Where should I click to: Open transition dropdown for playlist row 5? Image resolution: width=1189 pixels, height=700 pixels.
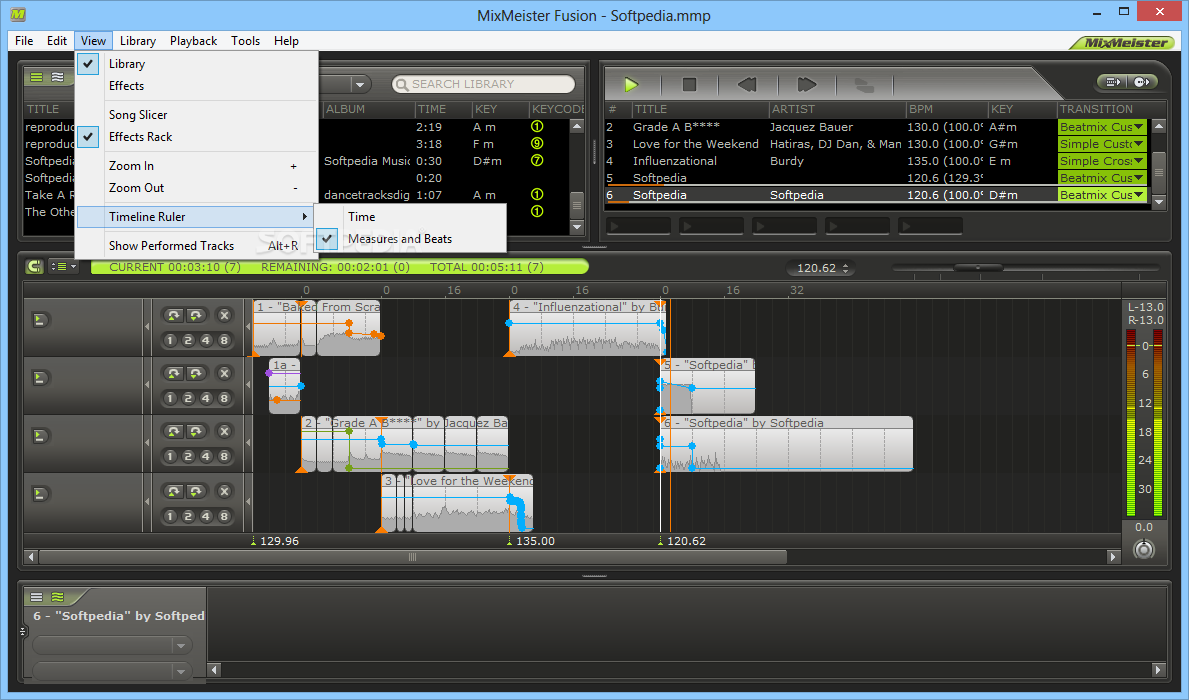tap(1138, 178)
